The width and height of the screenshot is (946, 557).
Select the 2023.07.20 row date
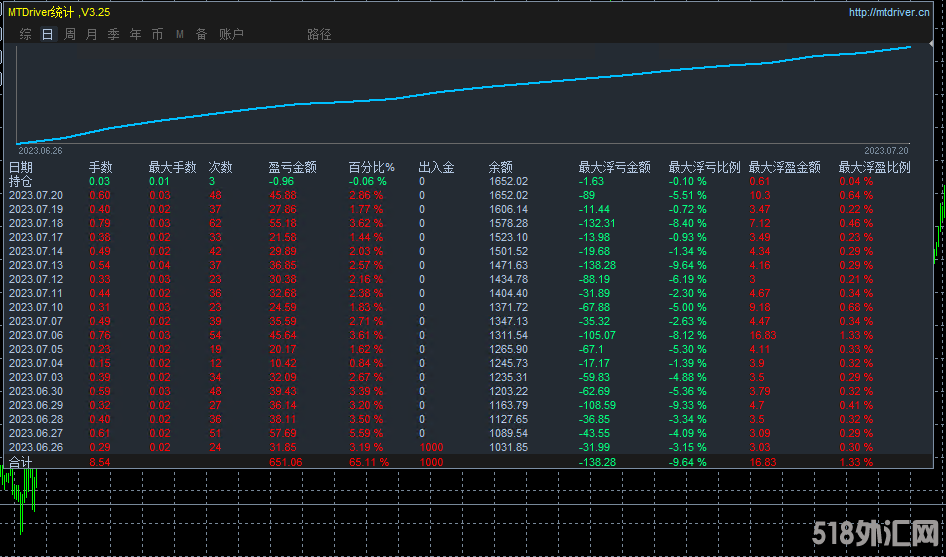(36, 196)
